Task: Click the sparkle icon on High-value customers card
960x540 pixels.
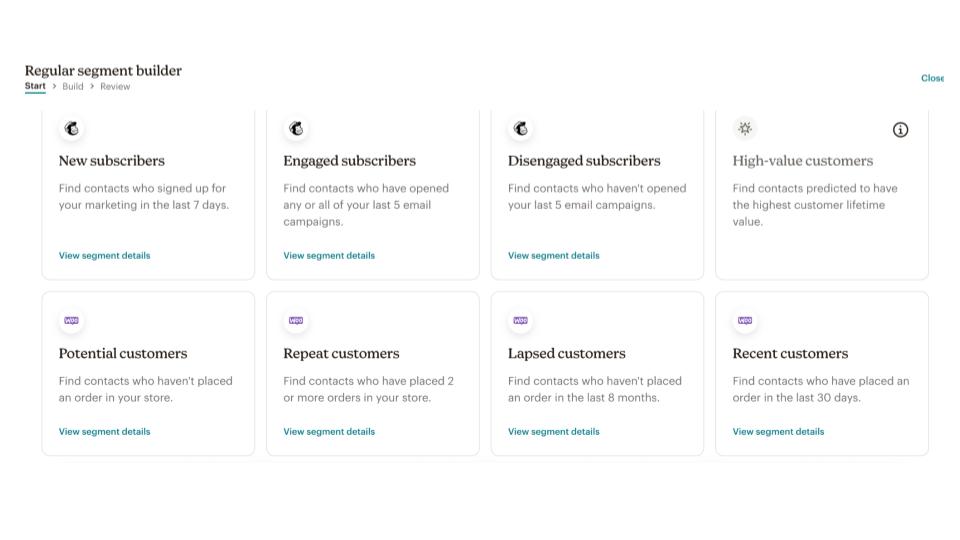Action: 745,129
